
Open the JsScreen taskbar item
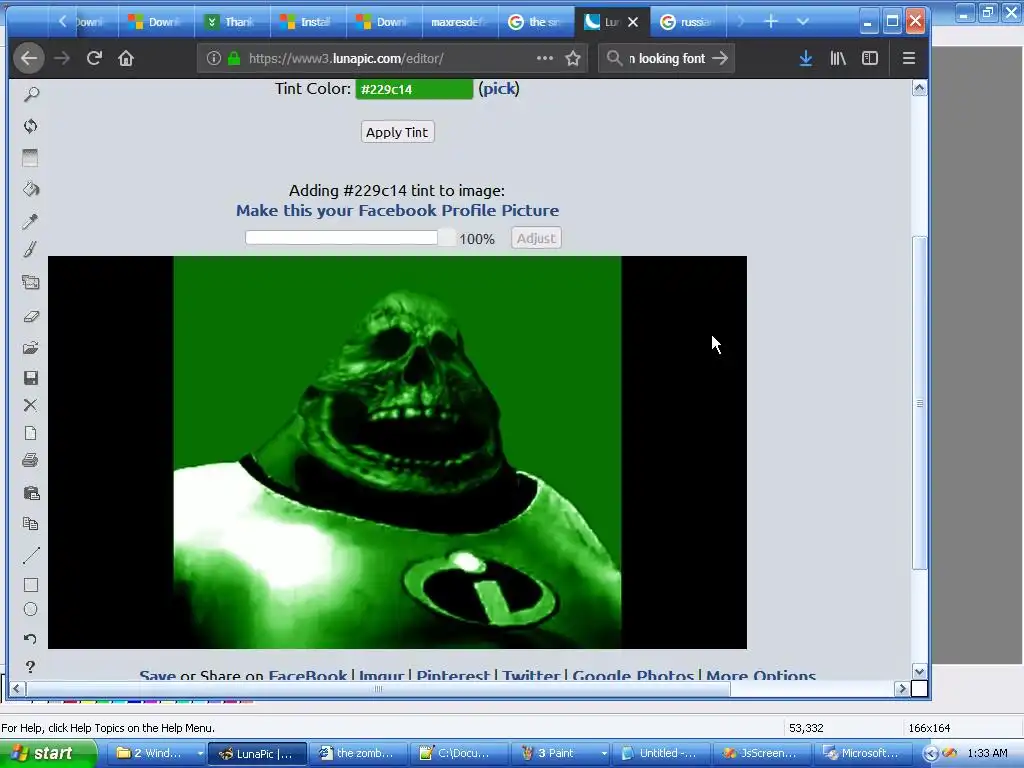pos(761,753)
